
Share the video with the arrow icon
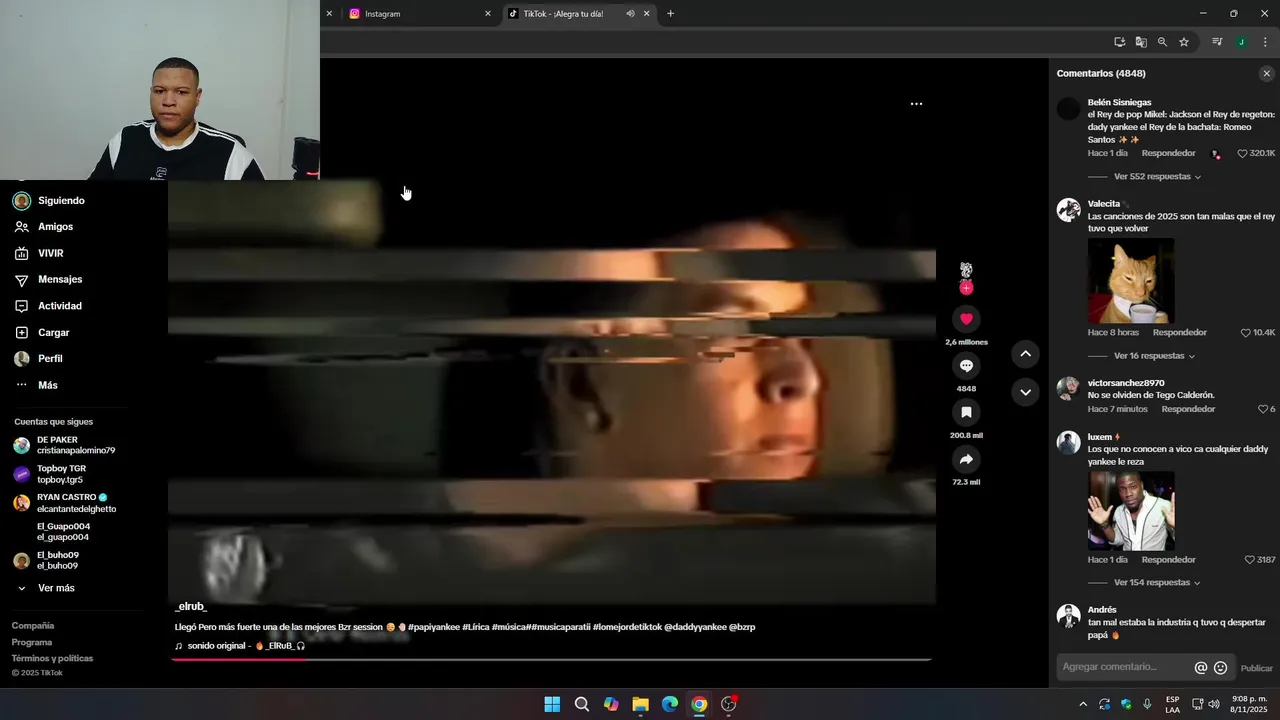(966, 459)
